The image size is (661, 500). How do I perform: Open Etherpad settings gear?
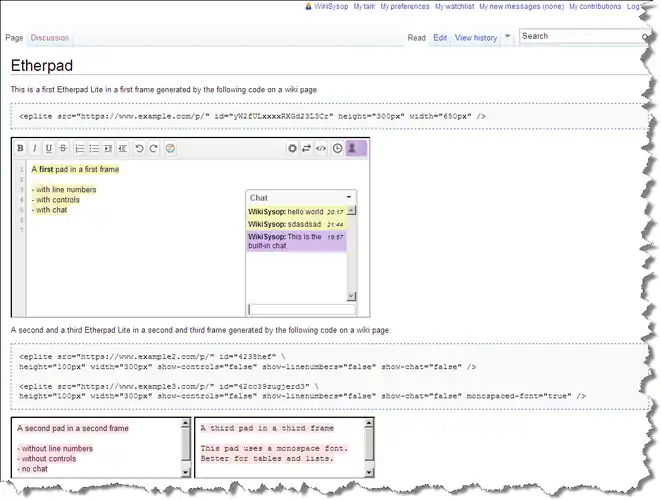point(292,148)
